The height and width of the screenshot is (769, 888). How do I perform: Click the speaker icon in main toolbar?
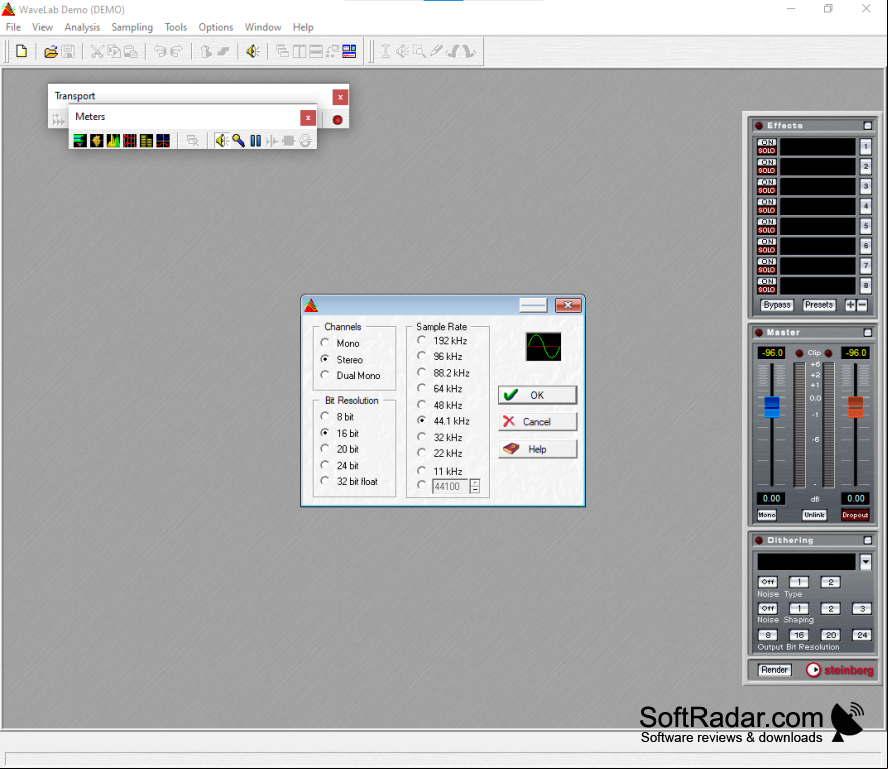(x=253, y=52)
